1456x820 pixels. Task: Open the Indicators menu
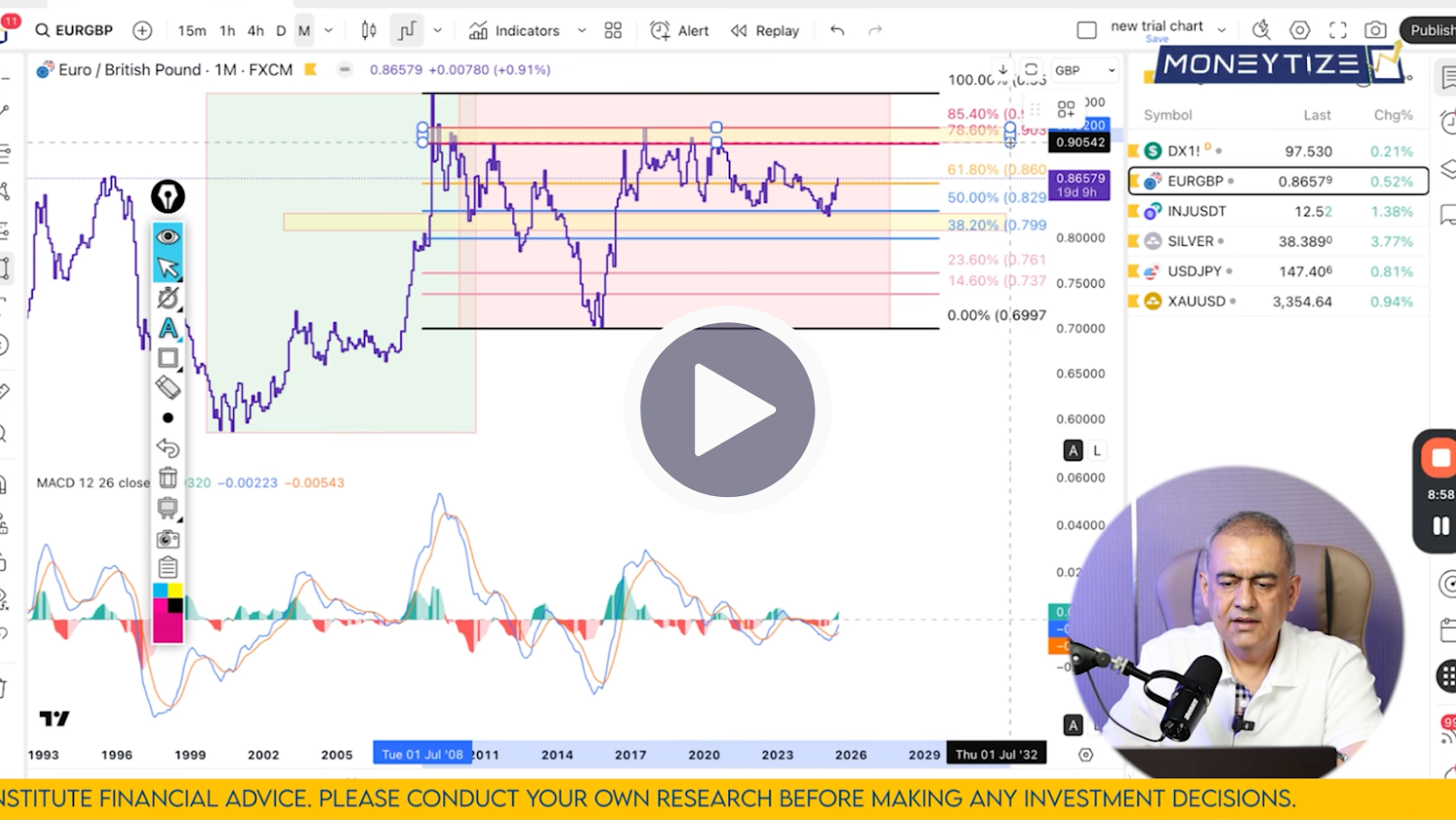pyautogui.click(x=514, y=30)
